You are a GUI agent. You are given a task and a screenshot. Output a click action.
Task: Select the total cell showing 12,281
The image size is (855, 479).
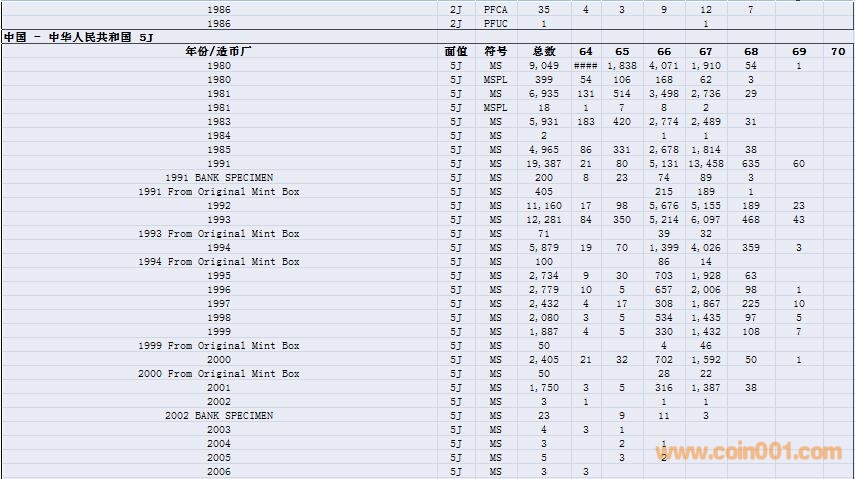click(543, 219)
